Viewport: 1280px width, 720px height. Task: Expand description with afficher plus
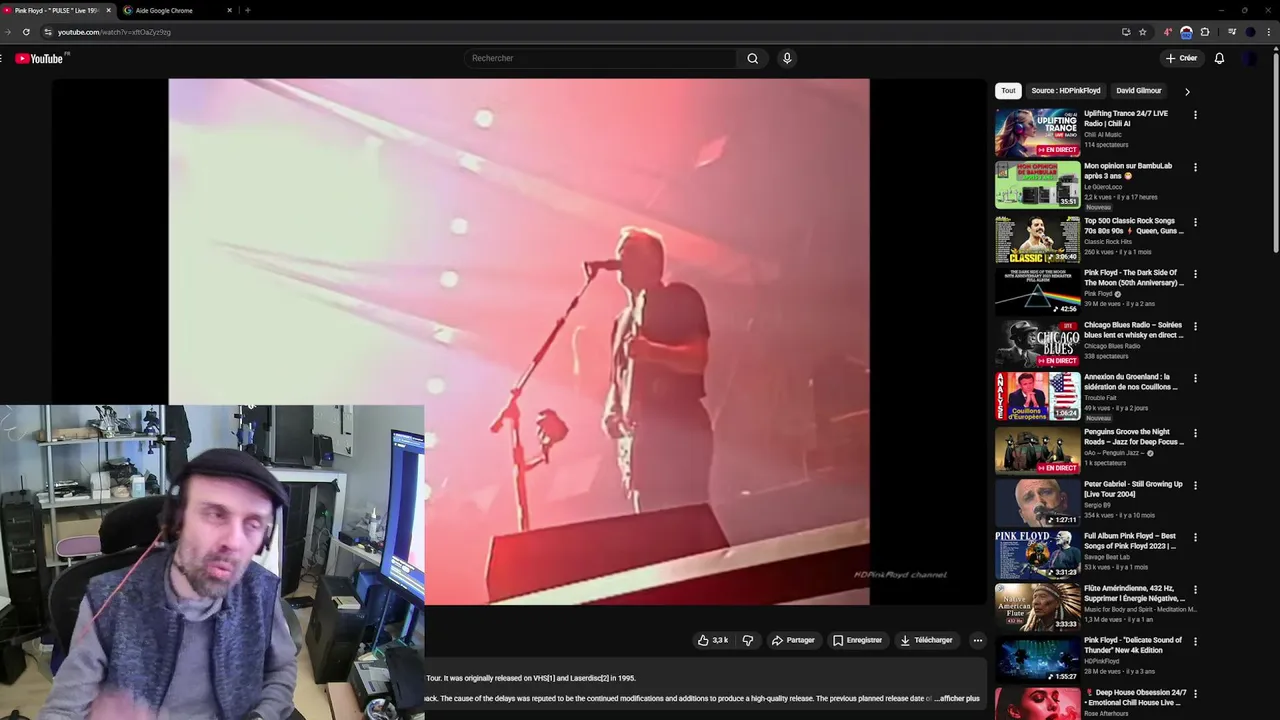(x=957, y=698)
